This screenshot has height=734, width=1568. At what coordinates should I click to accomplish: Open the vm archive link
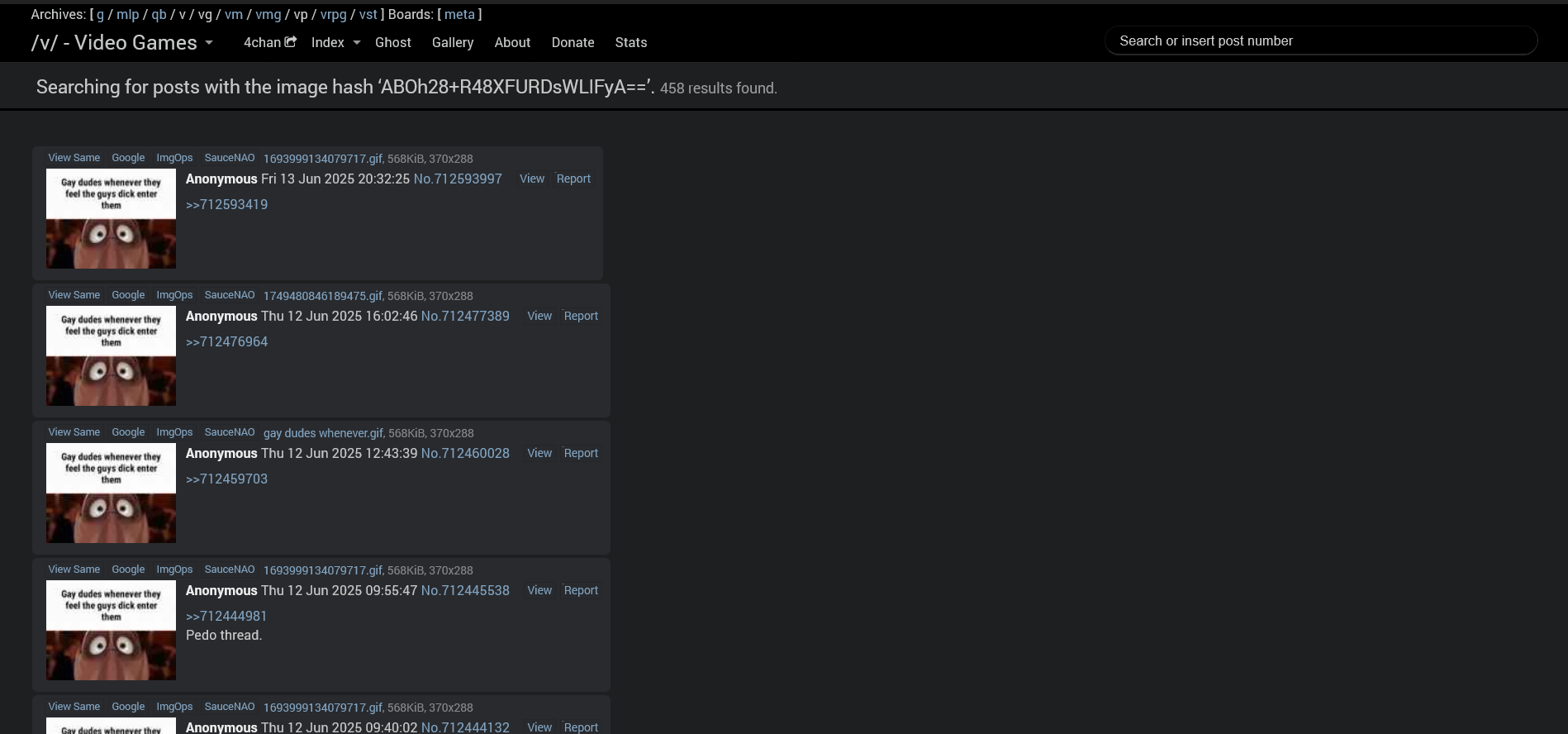coord(234,14)
